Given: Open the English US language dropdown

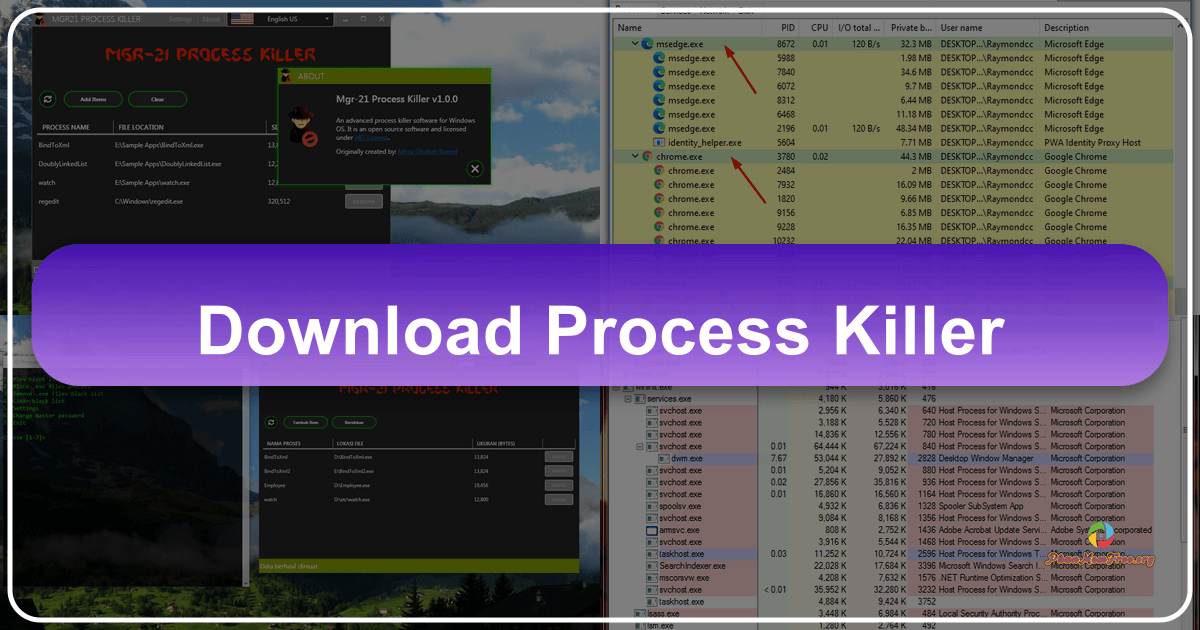Looking at the screenshot, I should (x=327, y=19).
